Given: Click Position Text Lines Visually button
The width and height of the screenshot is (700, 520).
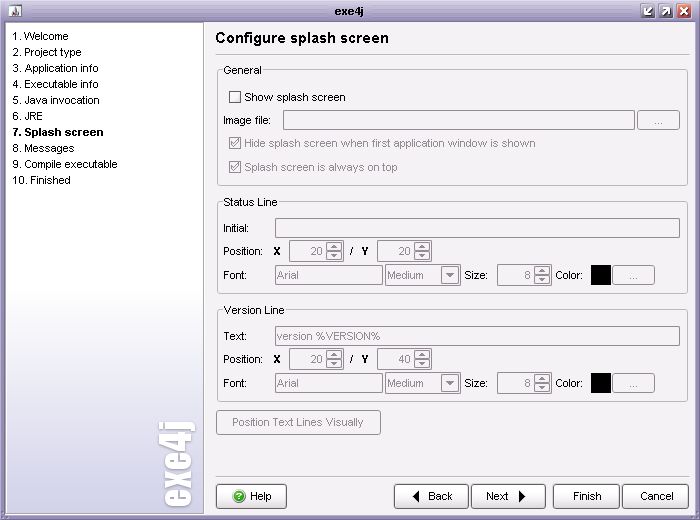Looking at the screenshot, I should pyautogui.click(x=298, y=422).
